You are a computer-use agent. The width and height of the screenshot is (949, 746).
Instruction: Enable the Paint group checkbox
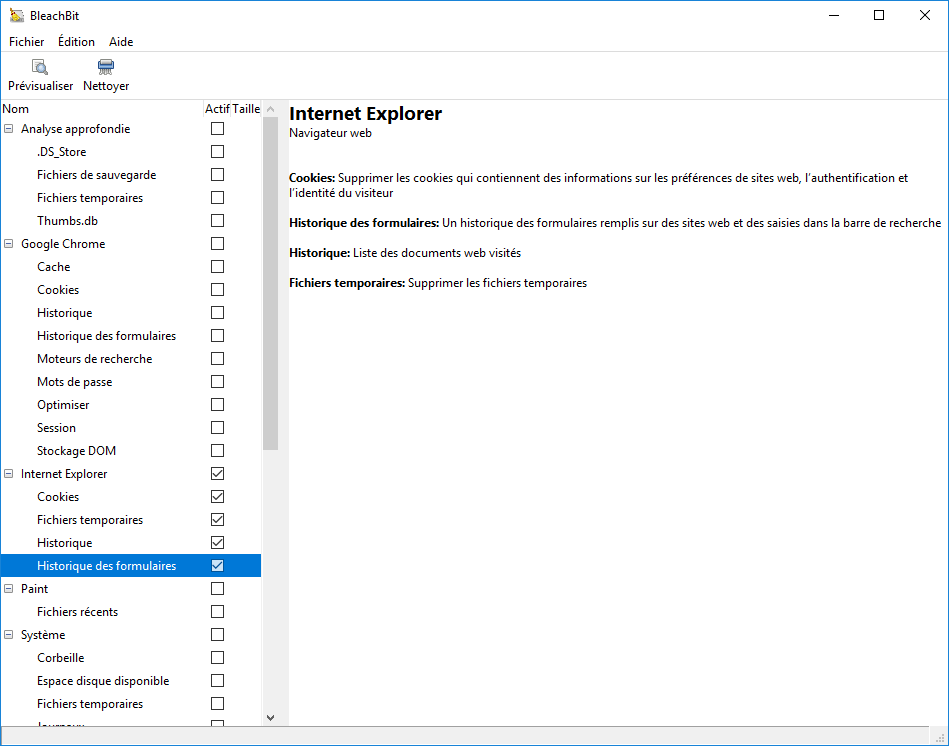[217, 589]
